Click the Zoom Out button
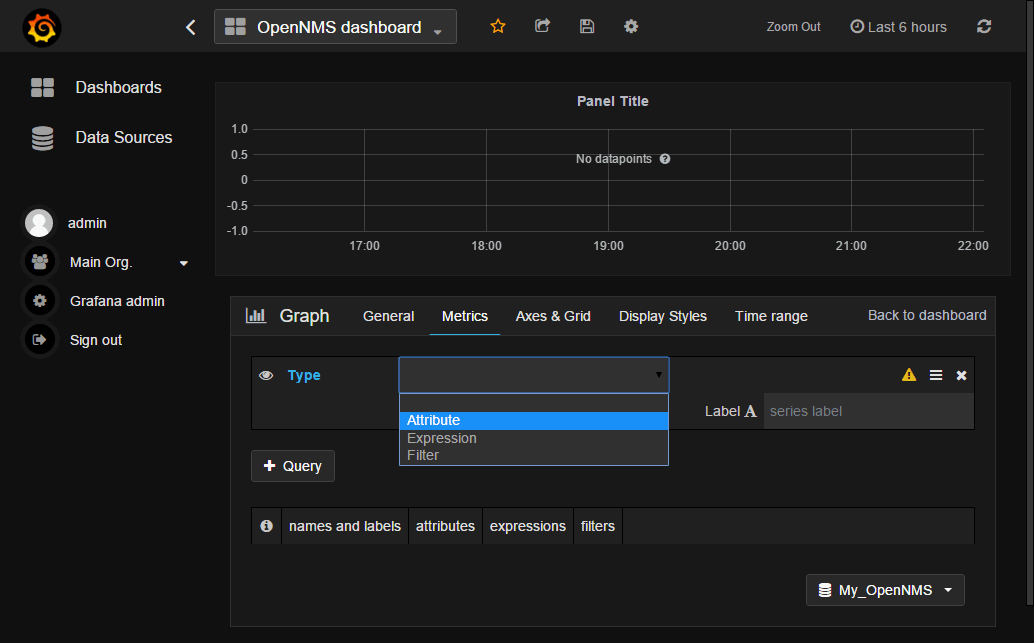This screenshot has width=1034, height=643. pos(793,27)
